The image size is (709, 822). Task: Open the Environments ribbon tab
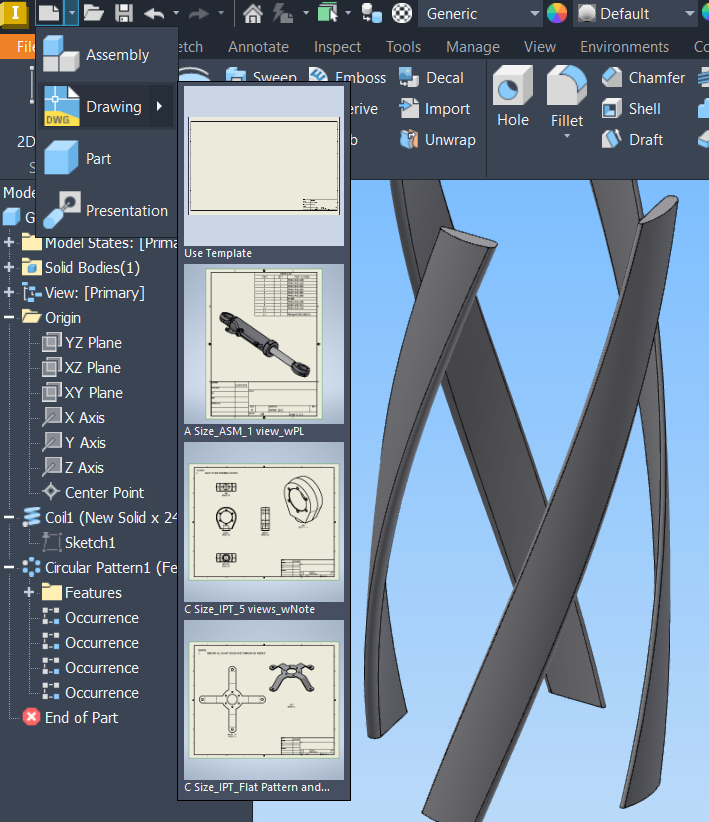pyautogui.click(x=624, y=47)
